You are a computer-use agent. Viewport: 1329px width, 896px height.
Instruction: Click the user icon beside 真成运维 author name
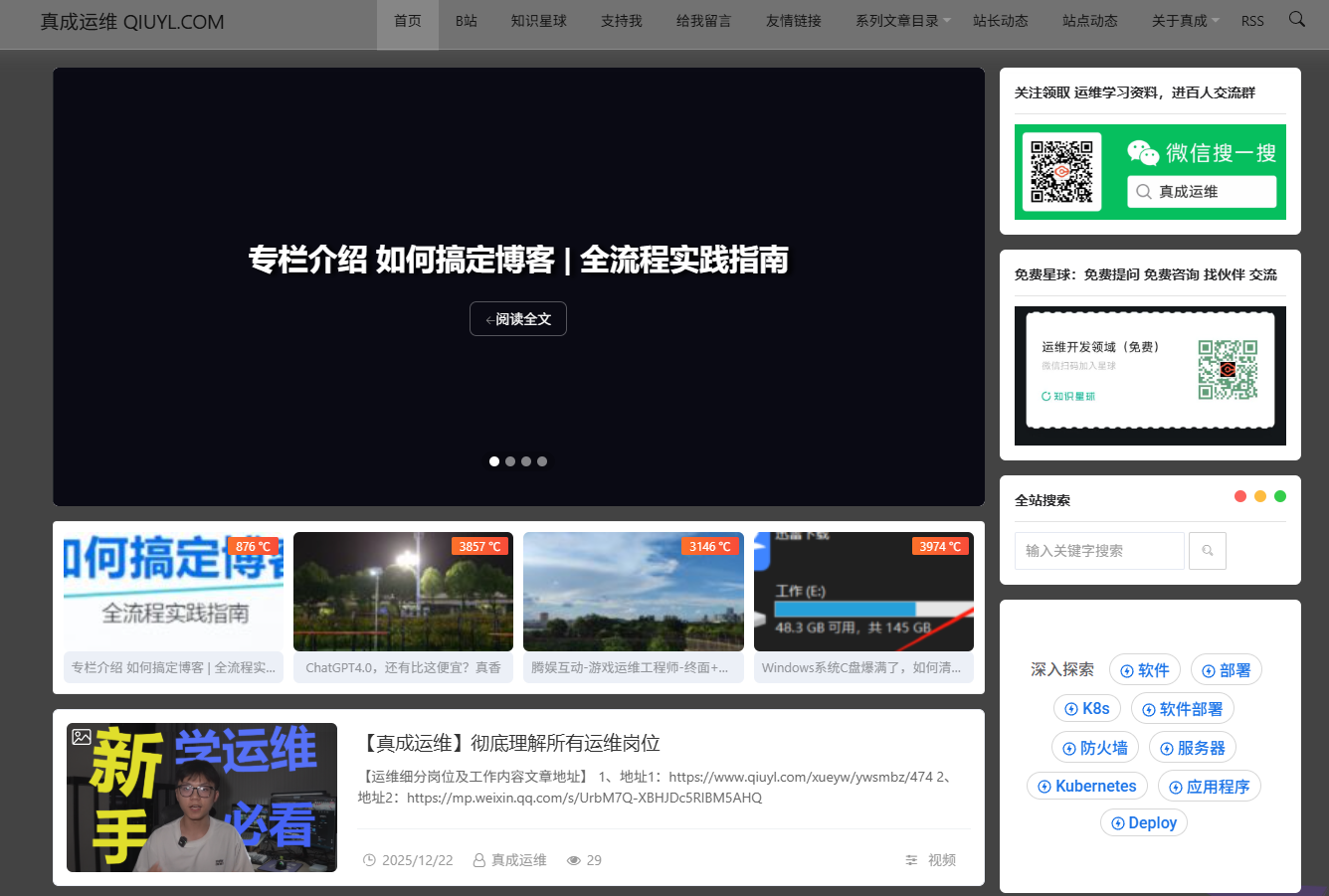(478, 859)
